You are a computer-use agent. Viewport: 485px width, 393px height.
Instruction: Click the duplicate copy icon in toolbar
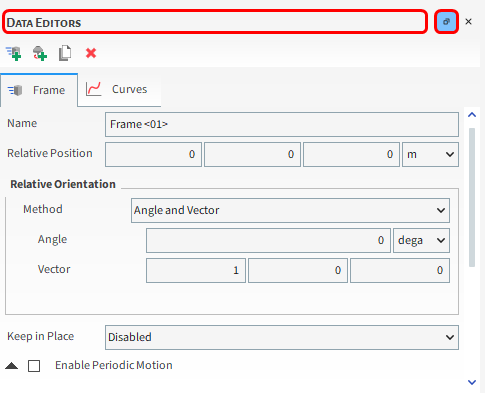tap(65, 53)
